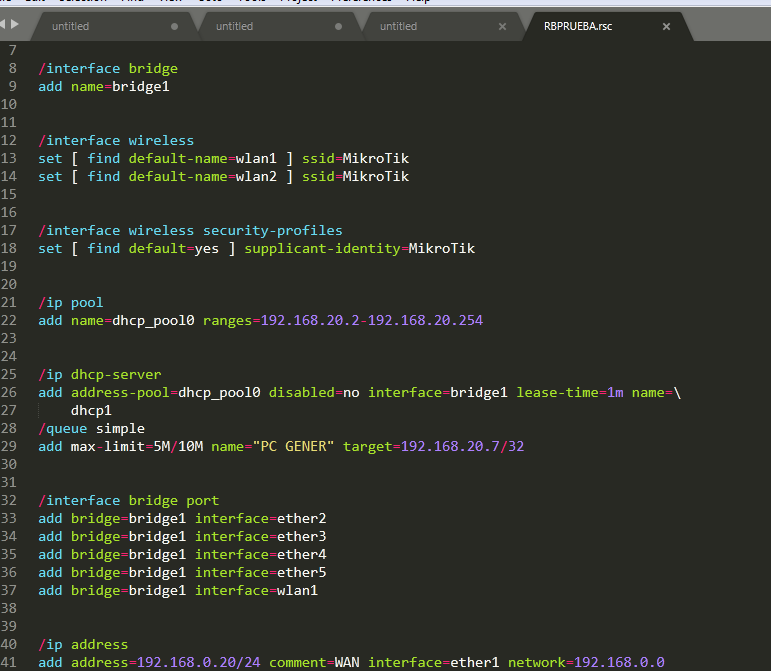Close the third untitled tab
771x671 pixels.
503,26
